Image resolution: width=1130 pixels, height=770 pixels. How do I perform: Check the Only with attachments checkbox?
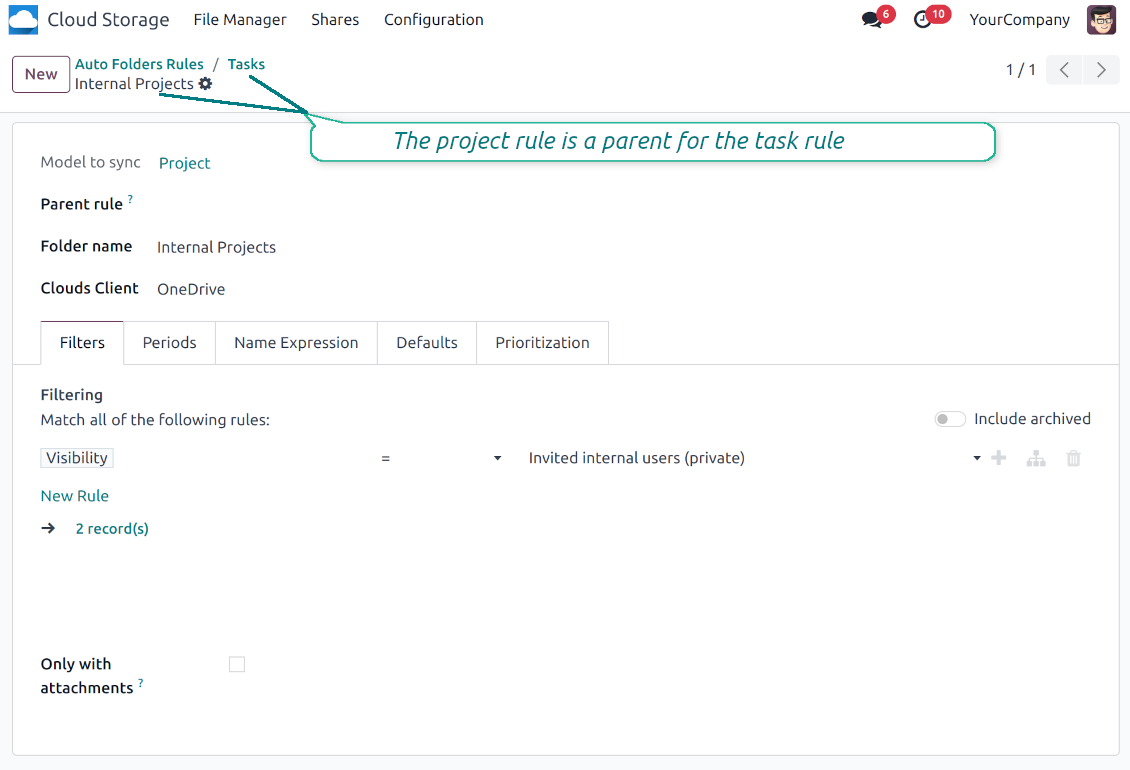coord(237,664)
